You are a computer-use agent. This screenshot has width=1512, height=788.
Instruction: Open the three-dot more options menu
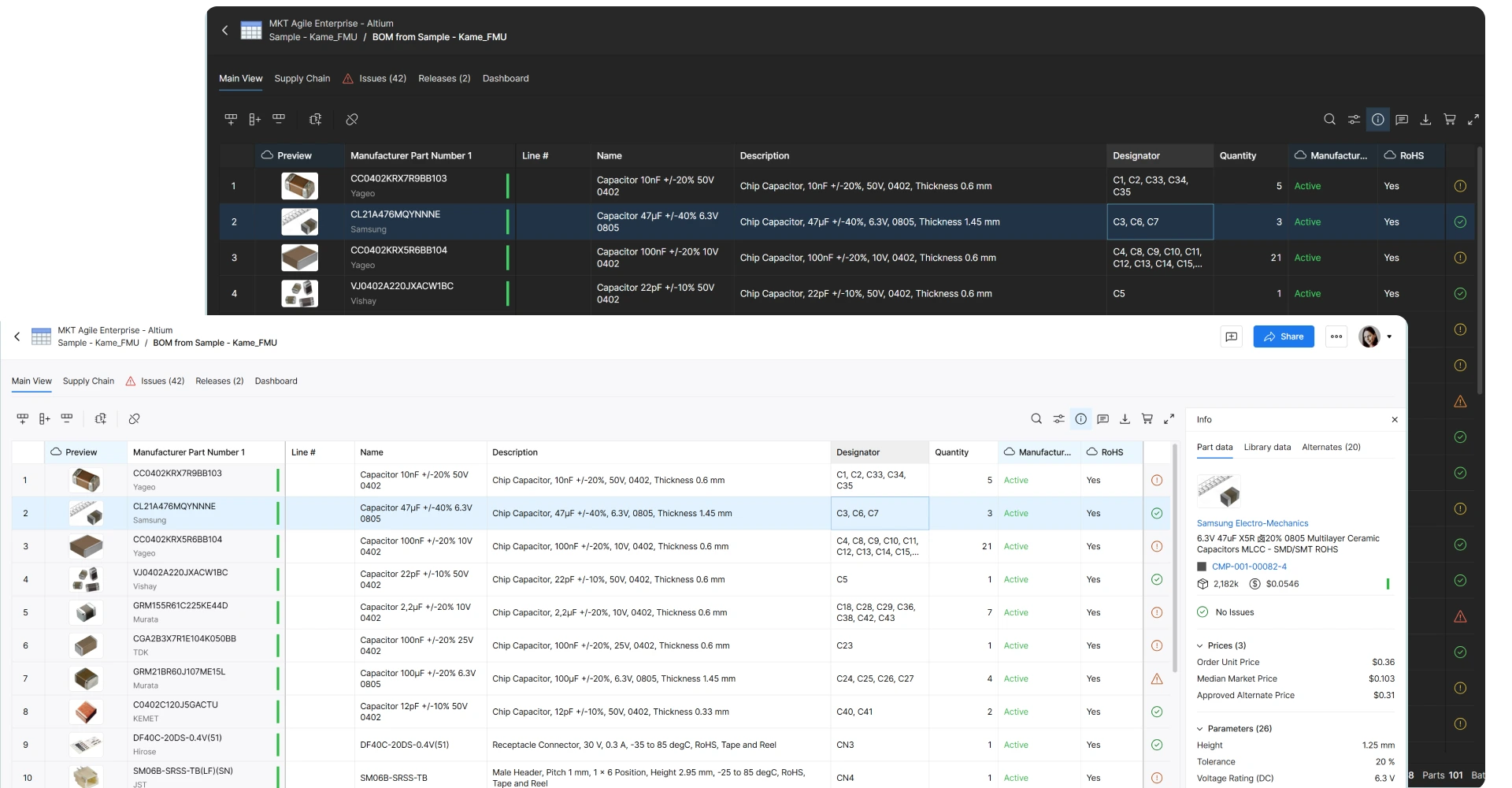[1336, 336]
